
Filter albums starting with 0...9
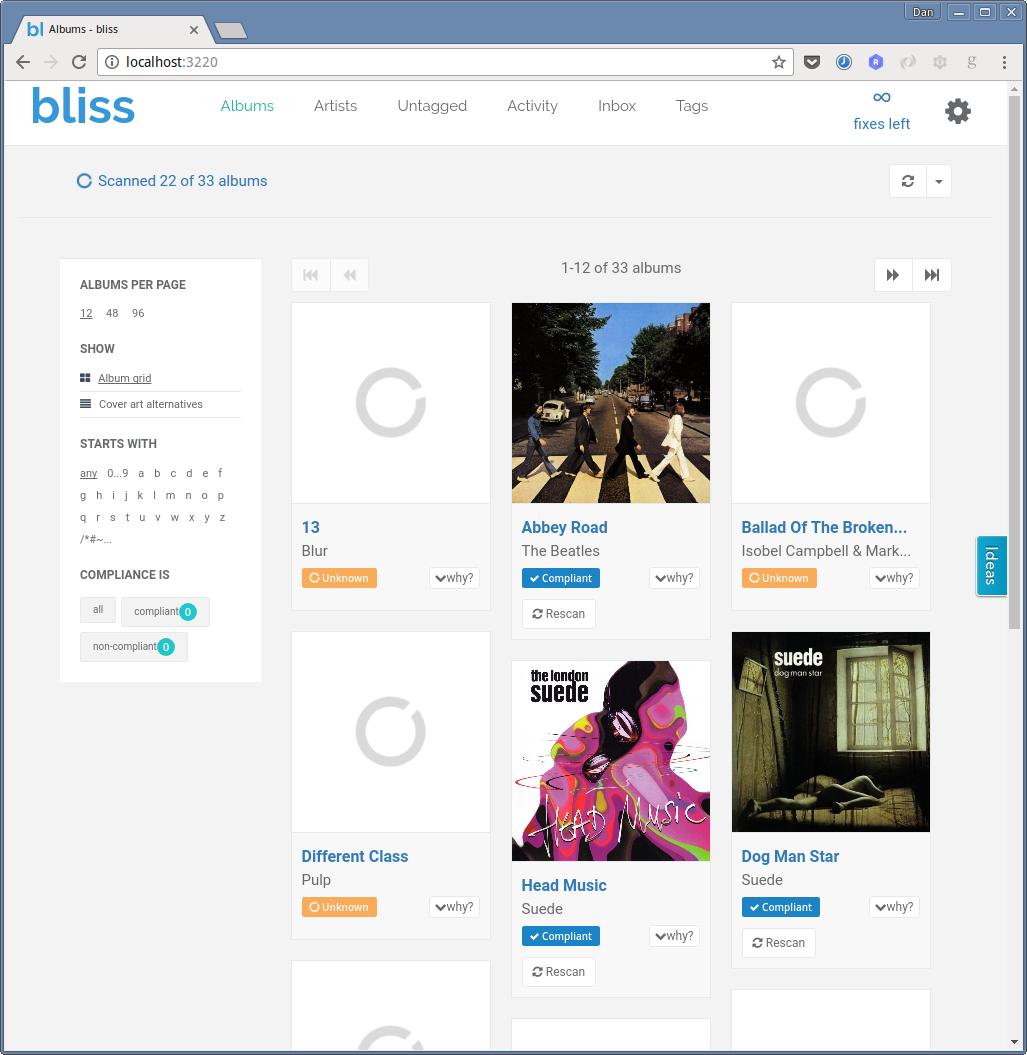tap(118, 474)
